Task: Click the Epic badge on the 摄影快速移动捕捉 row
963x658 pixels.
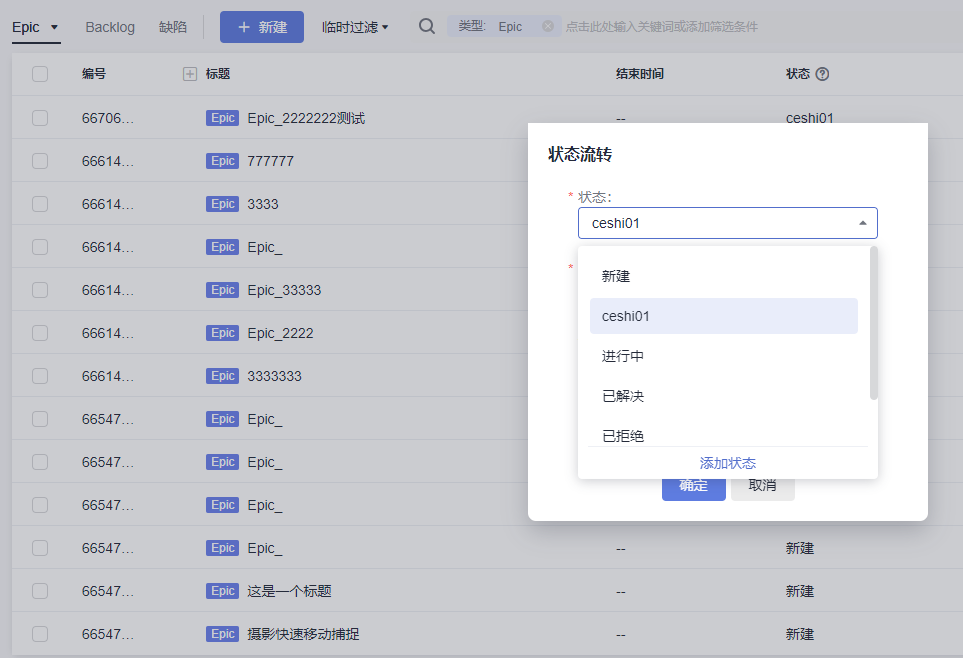Action: tap(222, 634)
